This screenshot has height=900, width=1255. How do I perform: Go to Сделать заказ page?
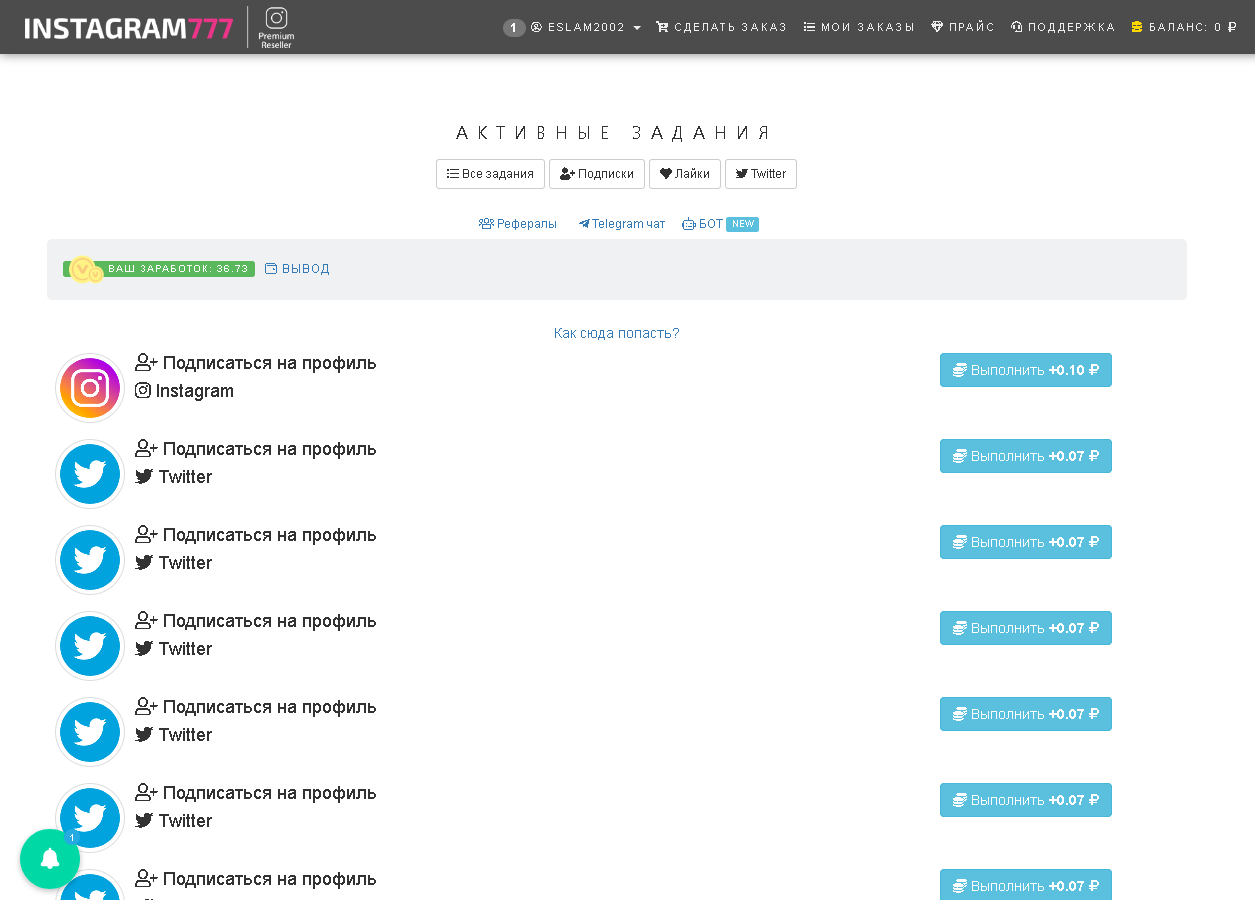(721, 27)
